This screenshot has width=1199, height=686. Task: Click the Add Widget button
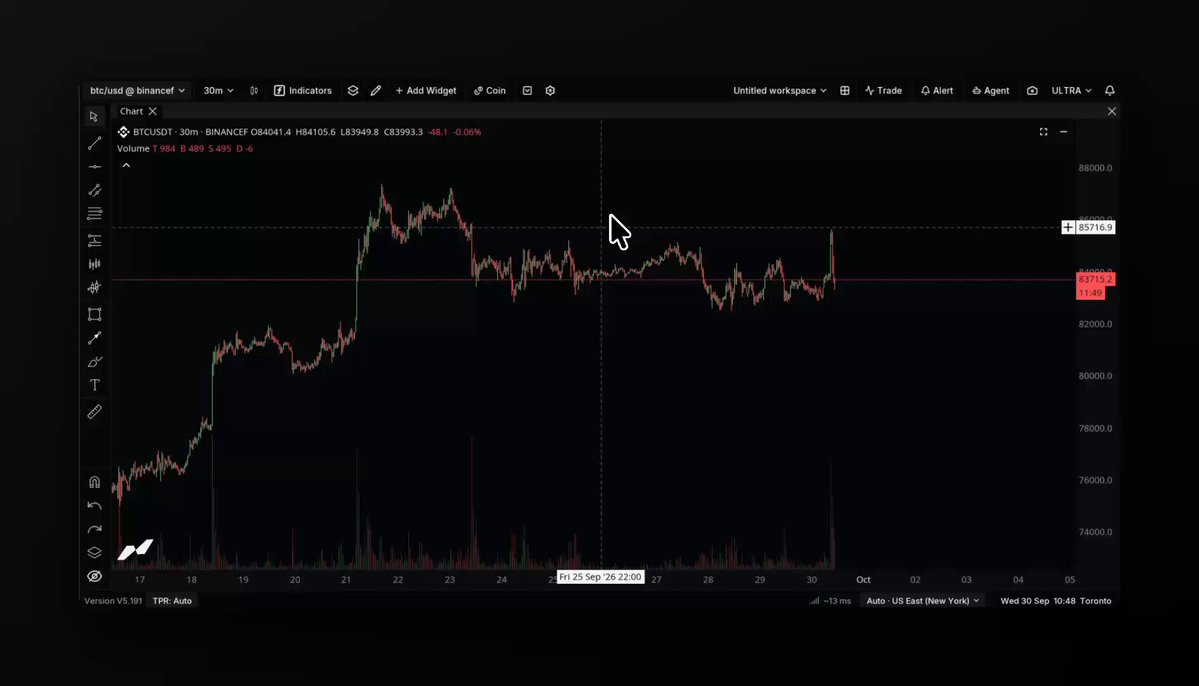(425, 90)
